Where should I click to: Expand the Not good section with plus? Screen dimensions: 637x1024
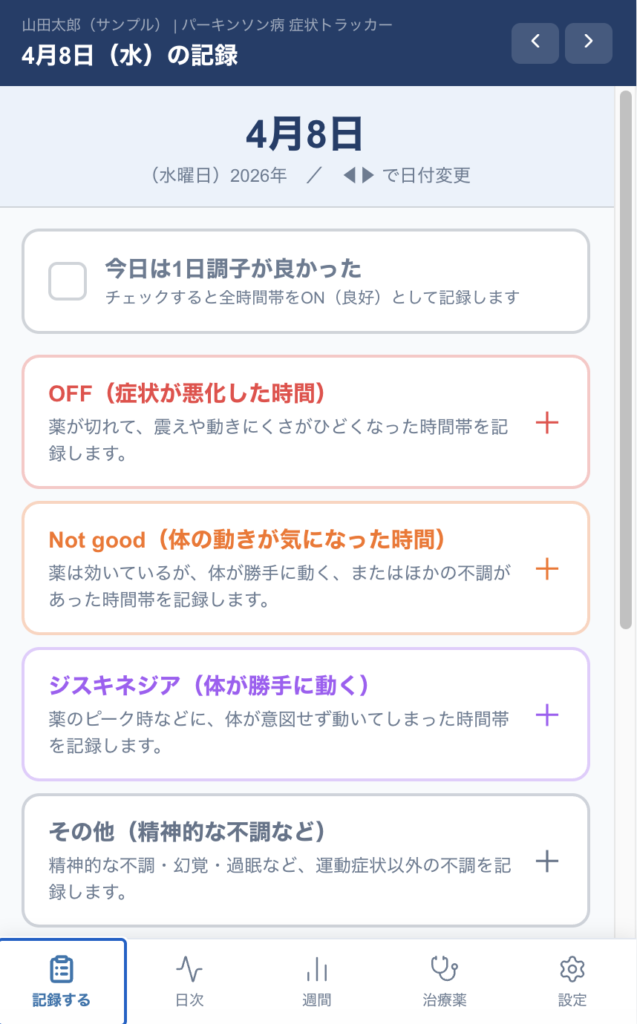pos(547,569)
